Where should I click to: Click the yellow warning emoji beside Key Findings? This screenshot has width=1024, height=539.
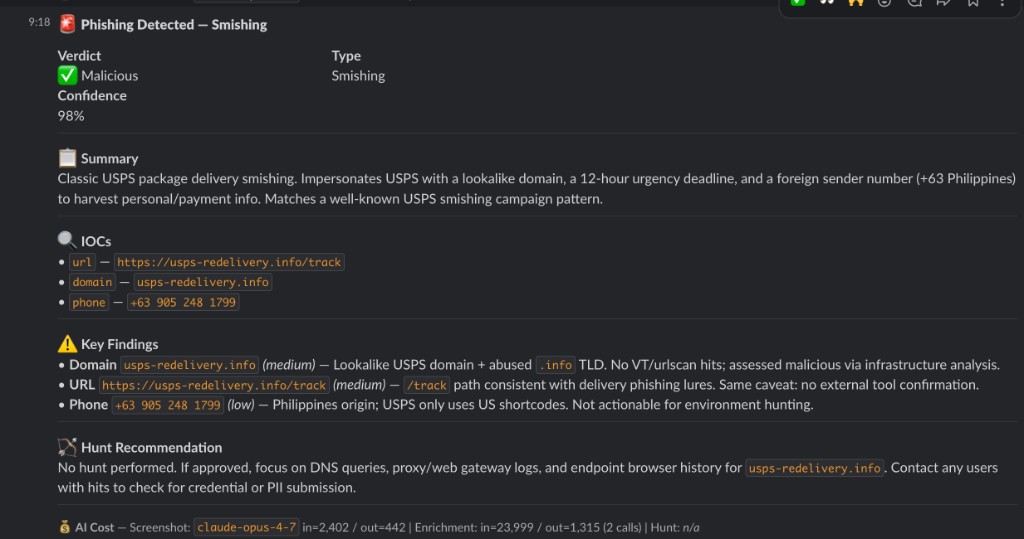click(67, 344)
